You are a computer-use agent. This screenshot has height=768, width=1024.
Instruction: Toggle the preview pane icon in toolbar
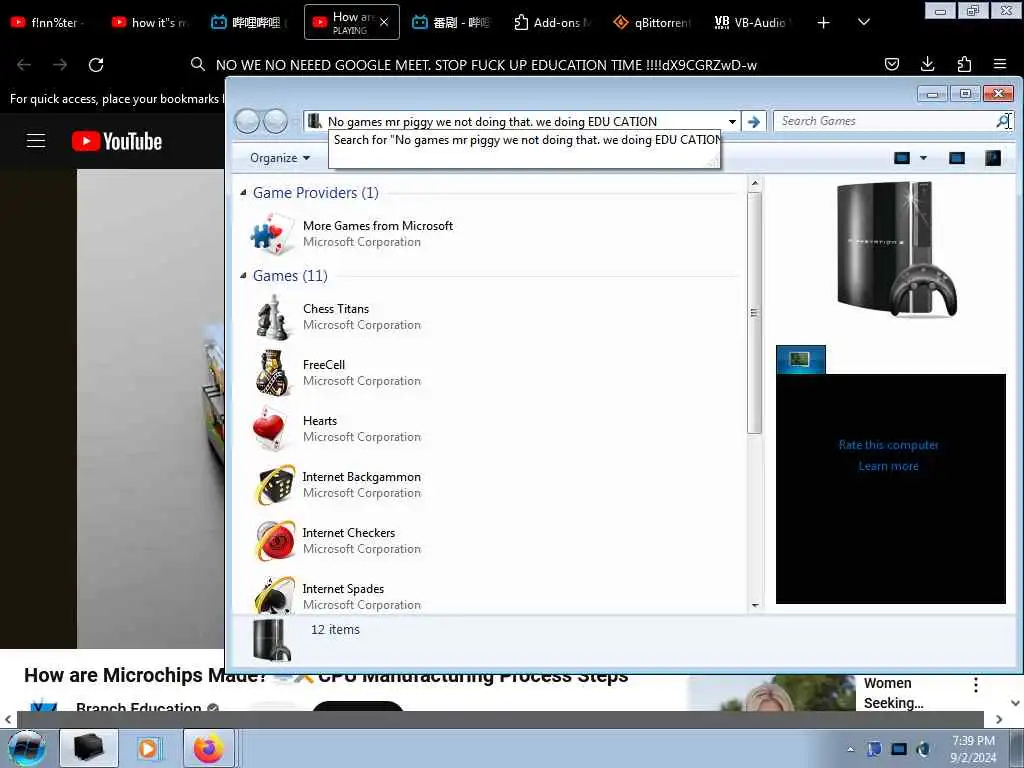tap(957, 158)
